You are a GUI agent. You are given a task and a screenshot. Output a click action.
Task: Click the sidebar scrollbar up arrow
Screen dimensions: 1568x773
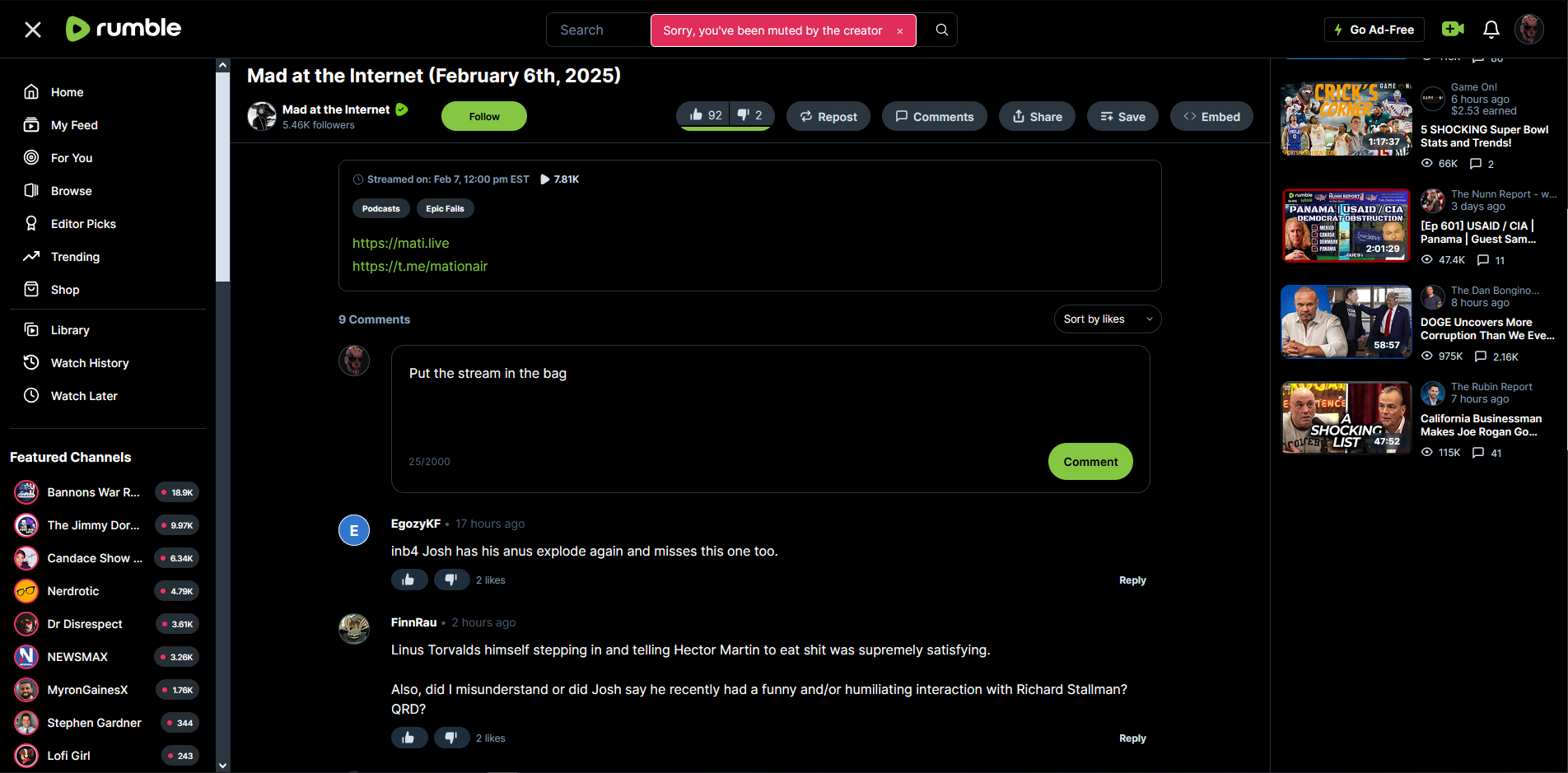(x=222, y=65)
